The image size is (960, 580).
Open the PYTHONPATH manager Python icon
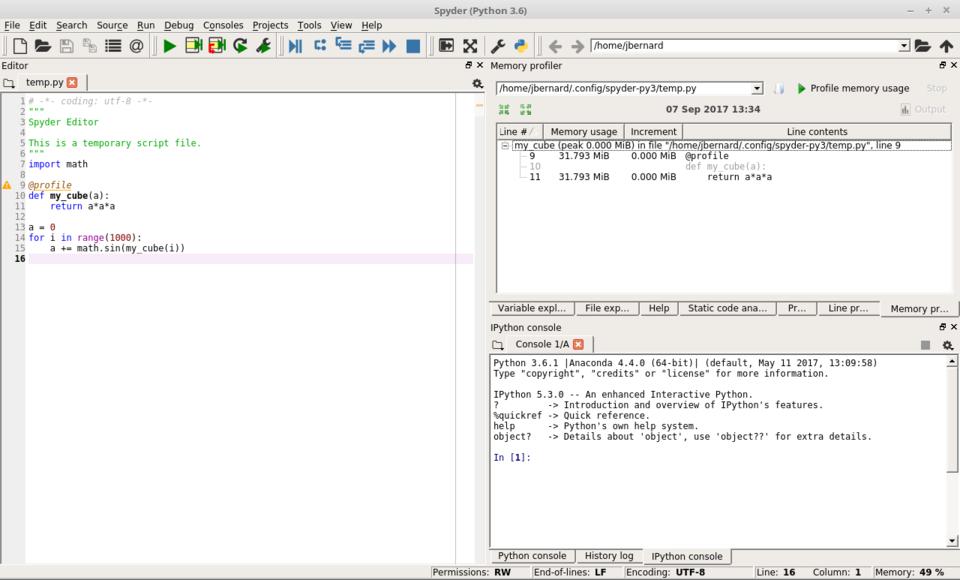coord(521,46)
